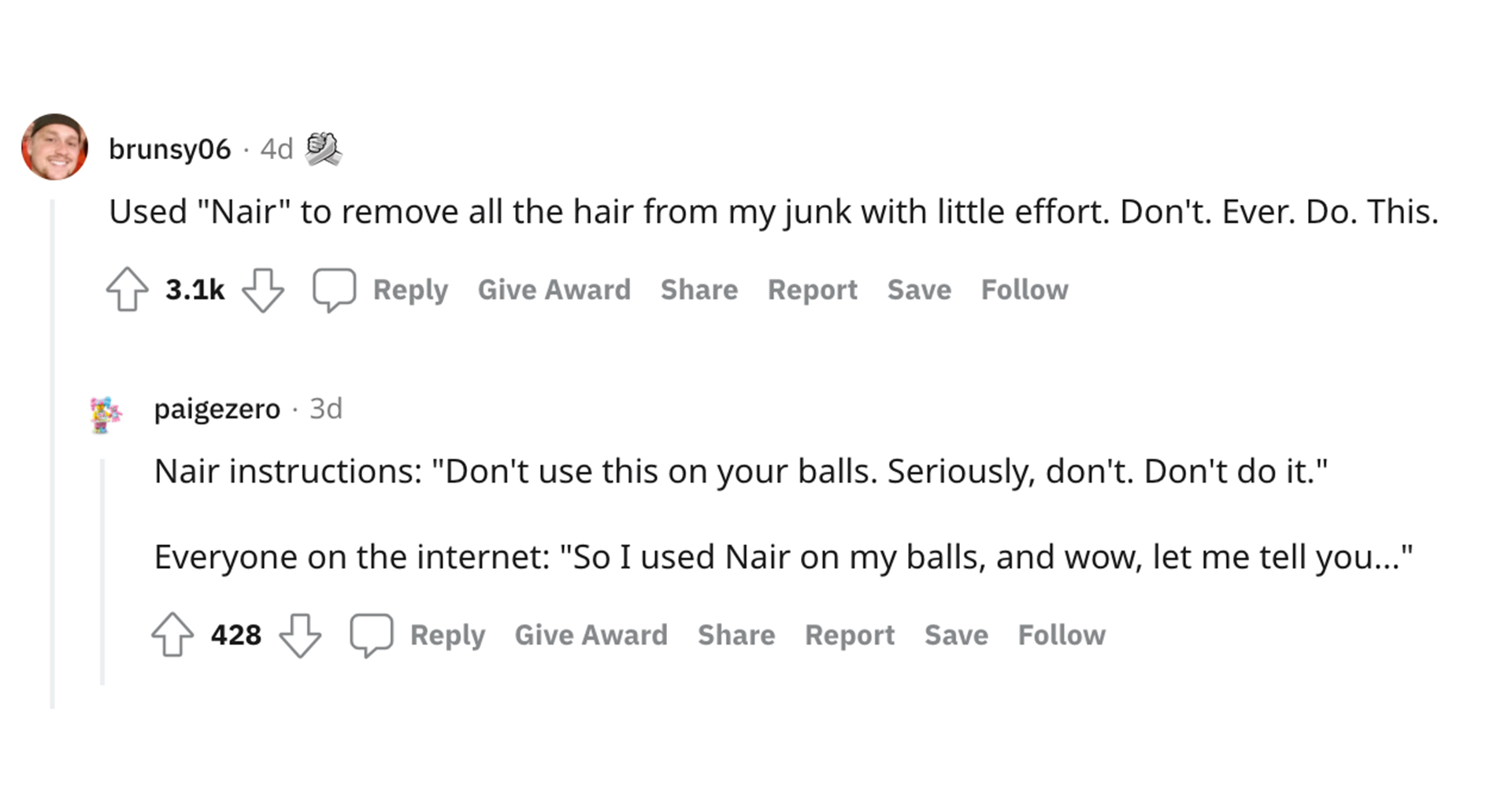Click the comment bubble icon under paigezero's reply
This screenshot has width=1512, height=794.
pyautogui.click(x=371, y=635)
